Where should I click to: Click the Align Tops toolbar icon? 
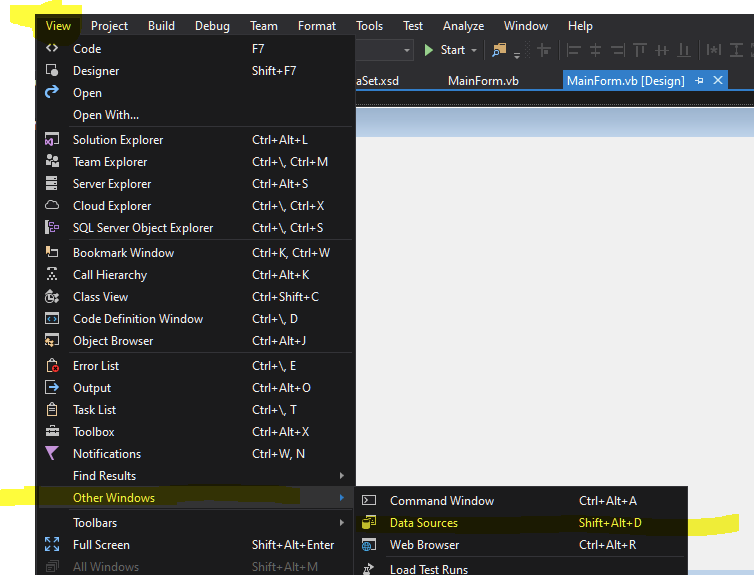(640, 50)
